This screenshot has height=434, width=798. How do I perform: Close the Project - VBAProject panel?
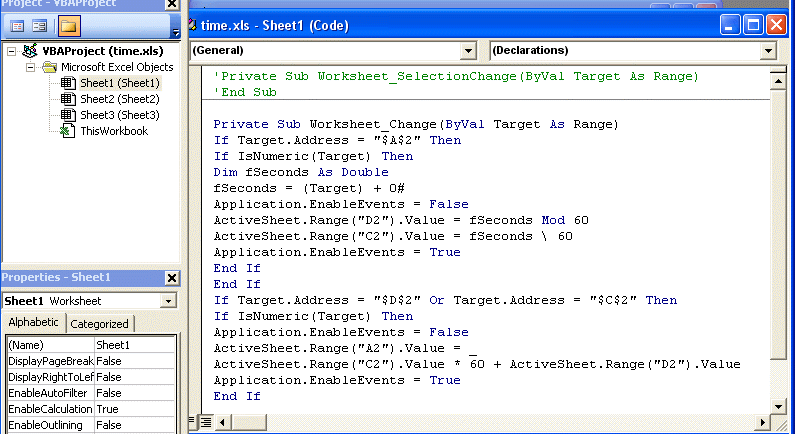click(x=172, y=5)
